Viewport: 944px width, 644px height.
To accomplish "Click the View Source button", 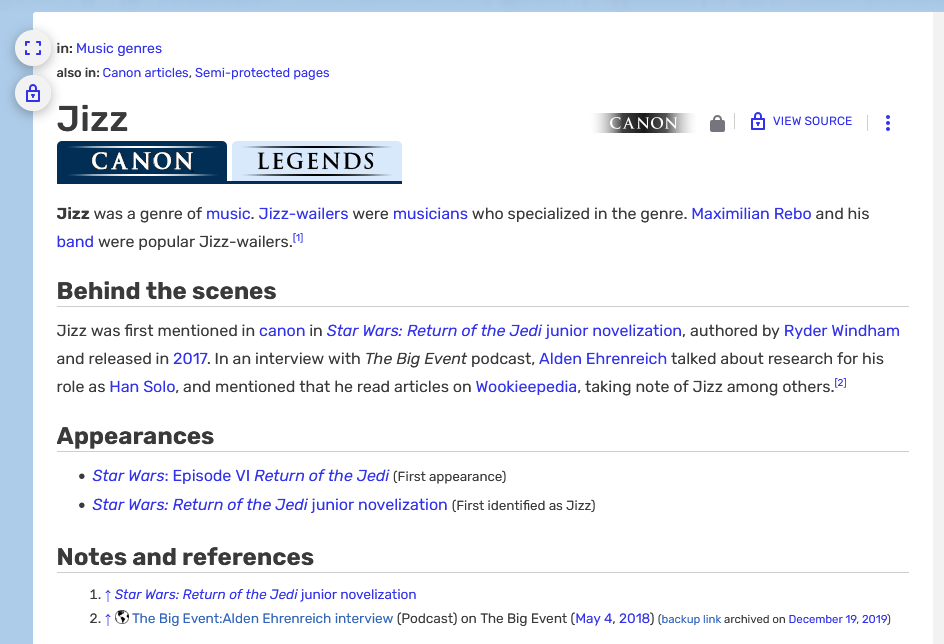I will [801, 122].
